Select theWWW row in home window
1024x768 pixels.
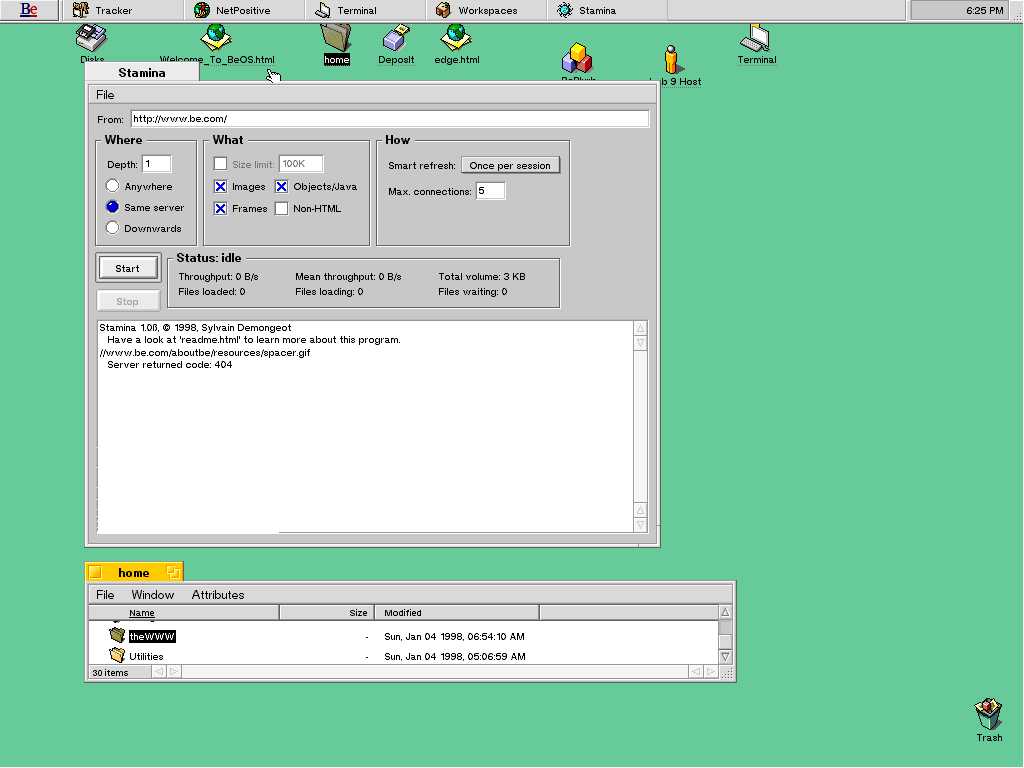click(404, 636)
